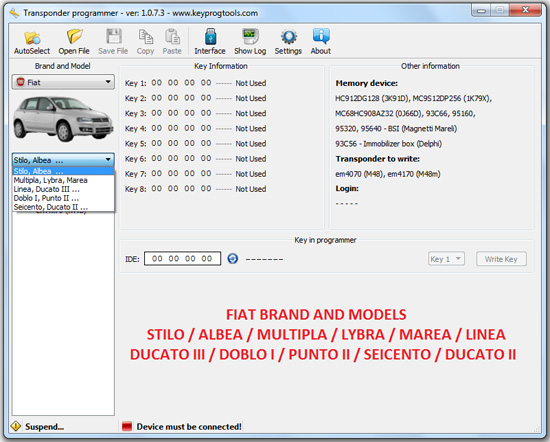Viewport: 550px width, 442px height.
Task: Choose Linea, Ducato III model option
Action: [63, 189]
